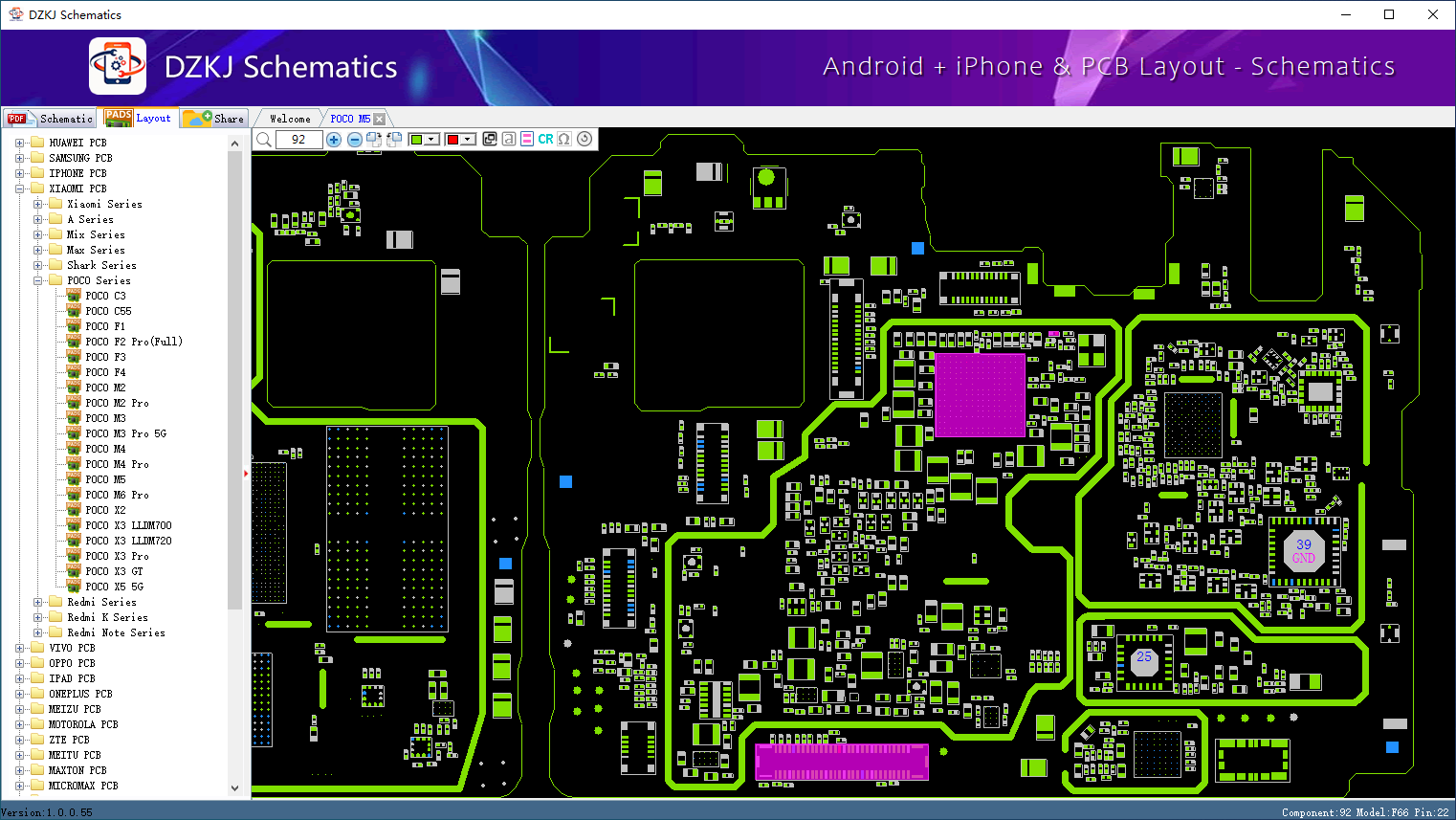The width and height of the screenshot is (1456, 820).
Task: Open the red color dropdown arrow
Action: pyautogui.click(x=468, y=140)
